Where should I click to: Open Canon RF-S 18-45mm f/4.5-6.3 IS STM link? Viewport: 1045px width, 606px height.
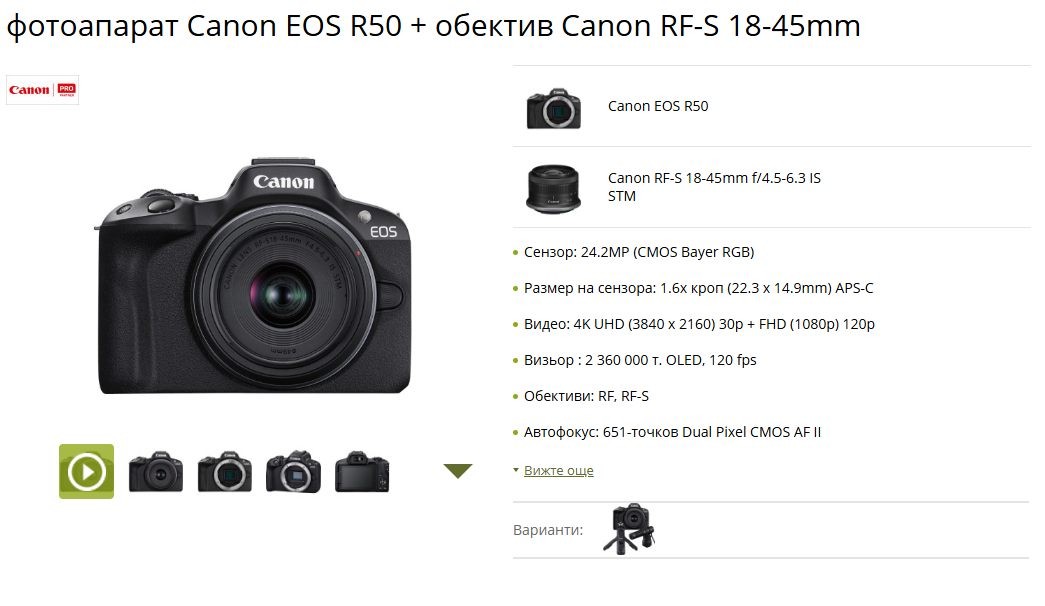pos(714,187)
